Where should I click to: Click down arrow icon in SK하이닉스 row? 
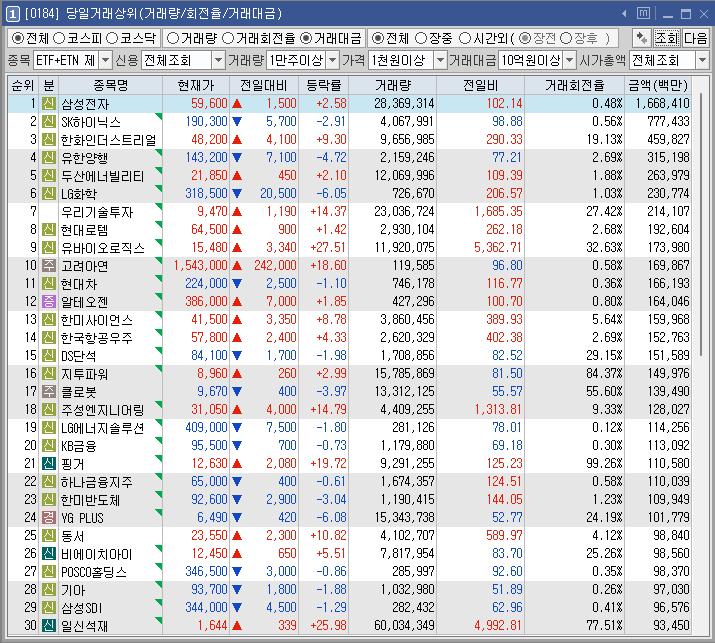[237, 121]
